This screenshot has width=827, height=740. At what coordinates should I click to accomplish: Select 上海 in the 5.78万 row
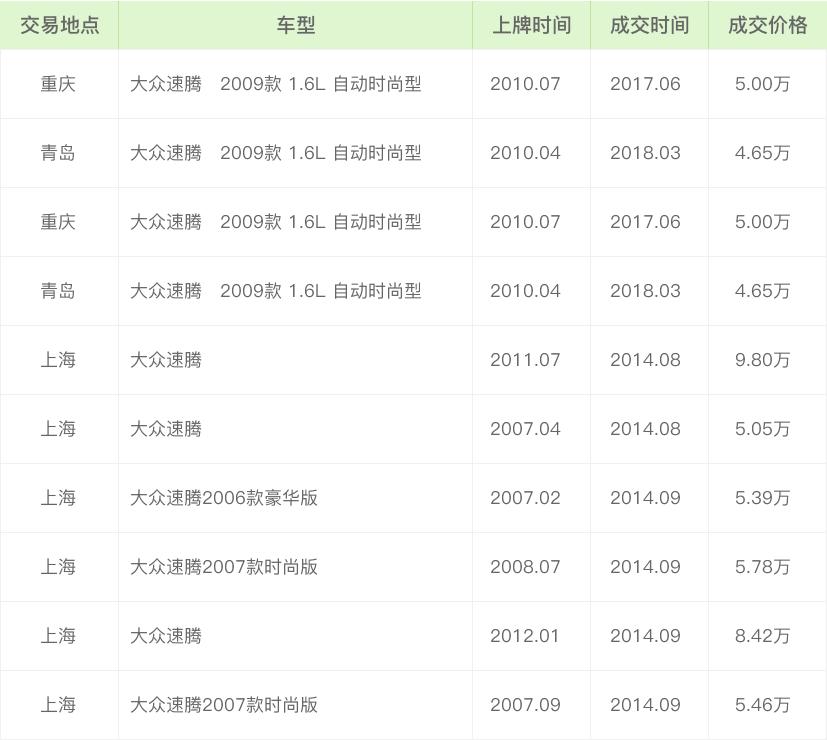[58, 567]
